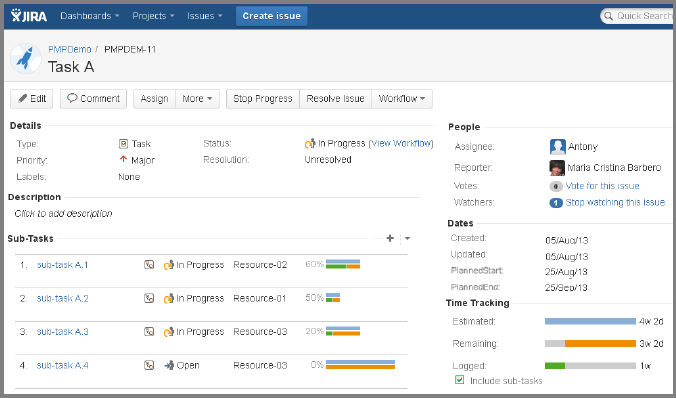Click the 50% progress bar of sub-task A.2
The image size is (676, 398).
[333, 298]
